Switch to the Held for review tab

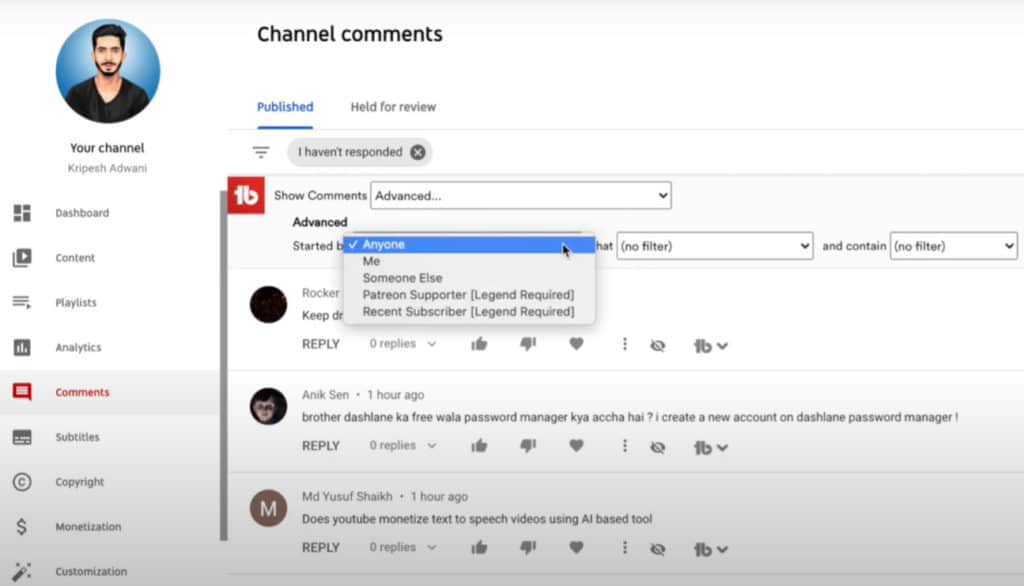pos(393,107)
